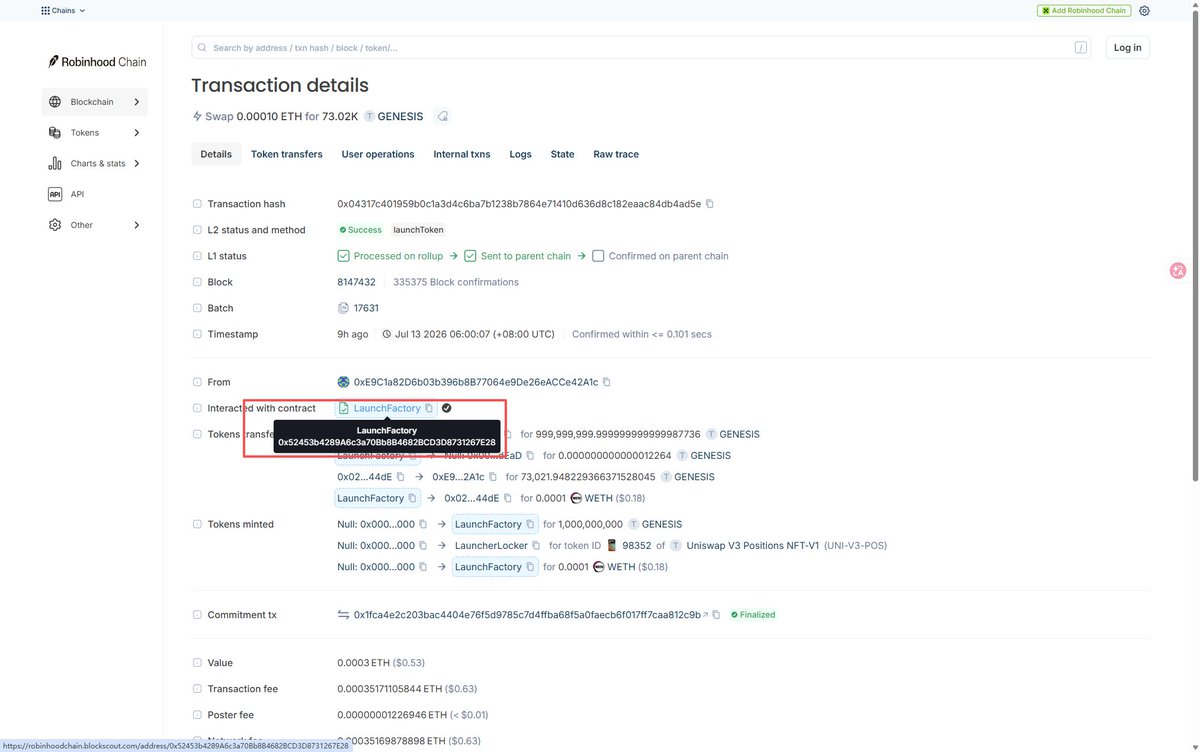Open token ID 98352 link
1200x752 pixels.
pos(636,546)
